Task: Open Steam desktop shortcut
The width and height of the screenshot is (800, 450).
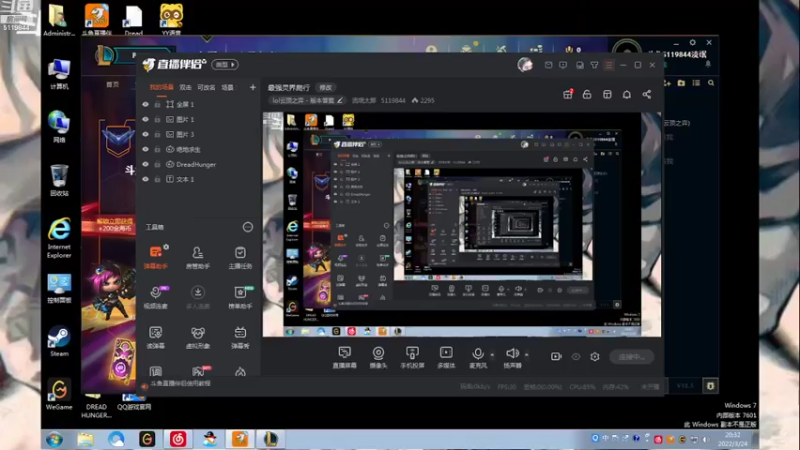Action: (x=59, y=341)
